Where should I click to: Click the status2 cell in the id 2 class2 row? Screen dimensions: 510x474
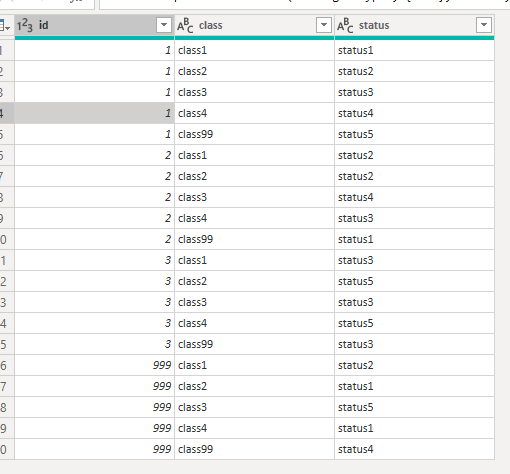[414, 176]
